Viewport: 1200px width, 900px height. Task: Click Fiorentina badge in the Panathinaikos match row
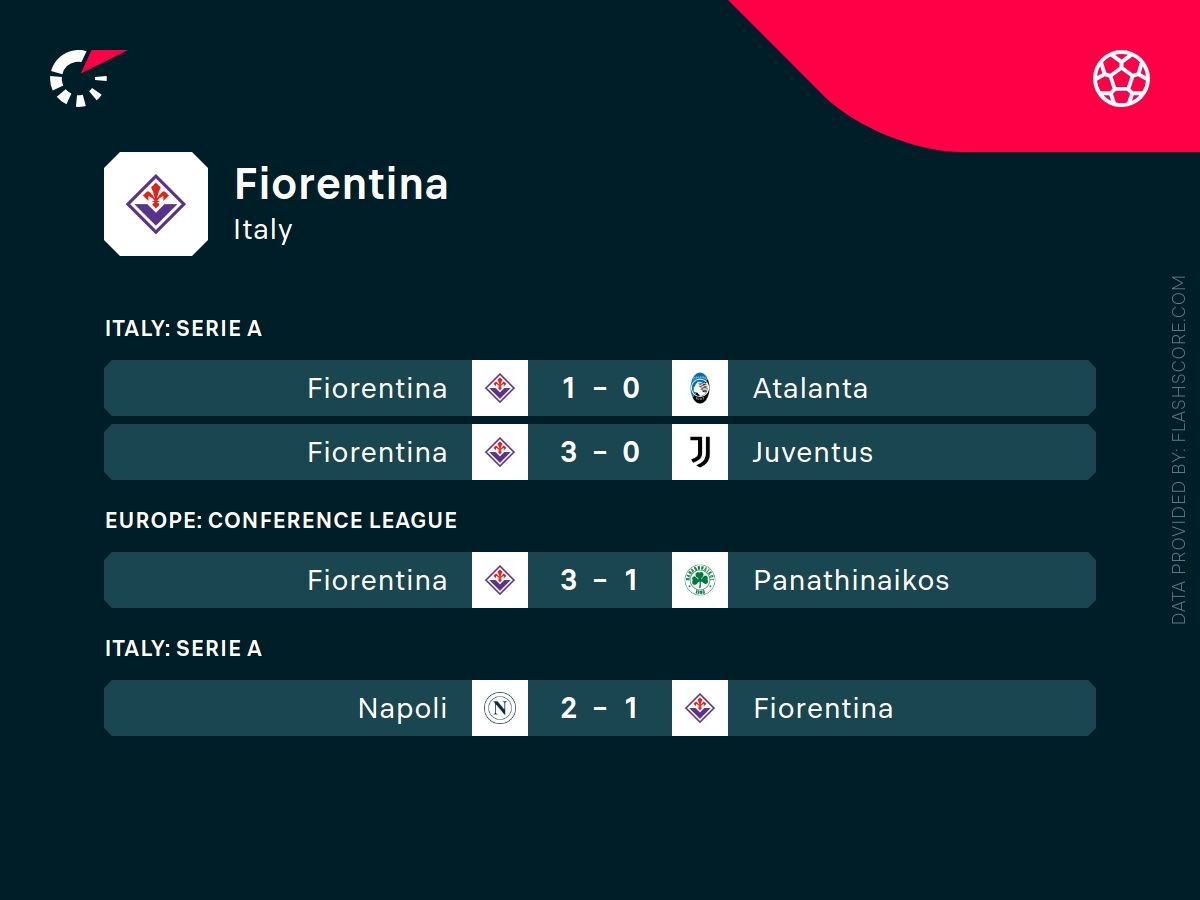click(x=500, y=580)
